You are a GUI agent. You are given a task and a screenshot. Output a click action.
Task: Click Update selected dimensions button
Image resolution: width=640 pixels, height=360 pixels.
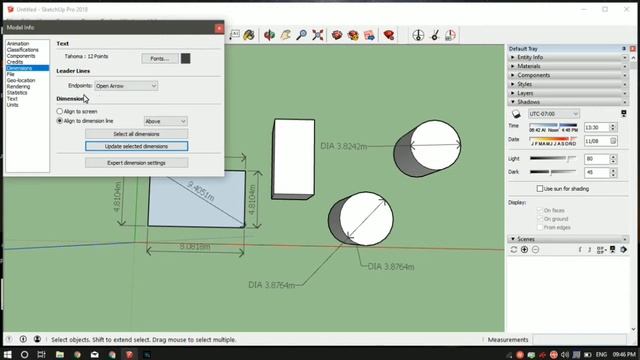[x=136, y=146]
